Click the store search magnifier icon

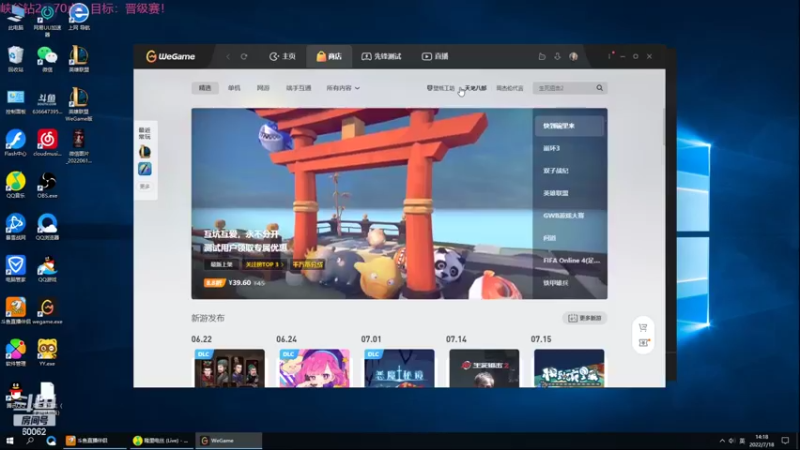tap(600, 88)
